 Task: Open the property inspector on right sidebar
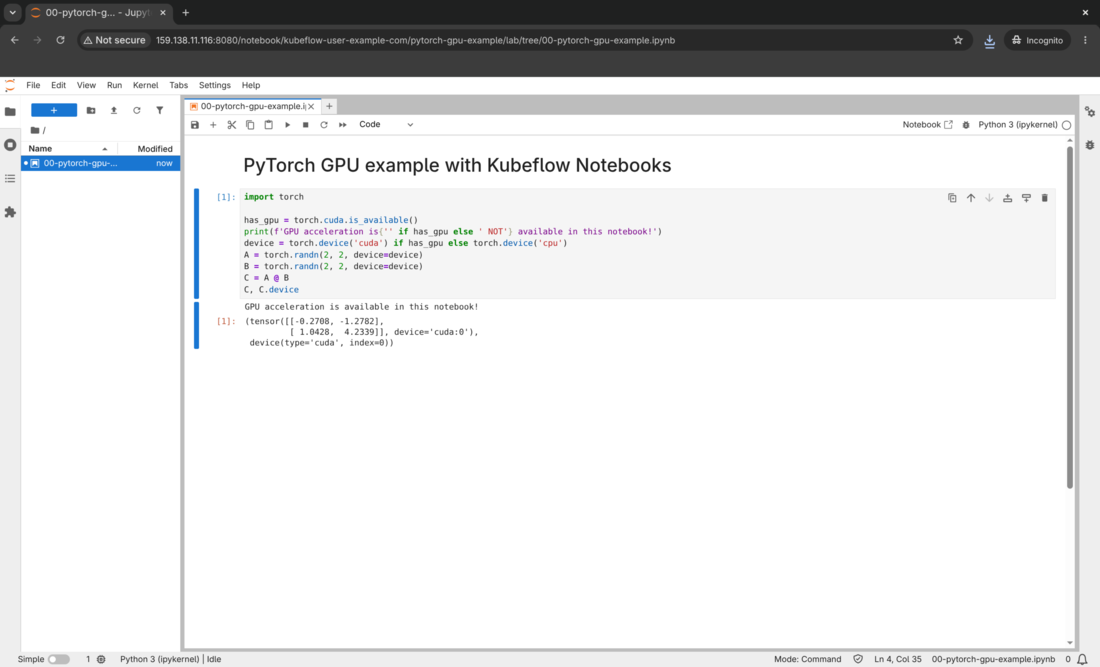(1089, 112)
